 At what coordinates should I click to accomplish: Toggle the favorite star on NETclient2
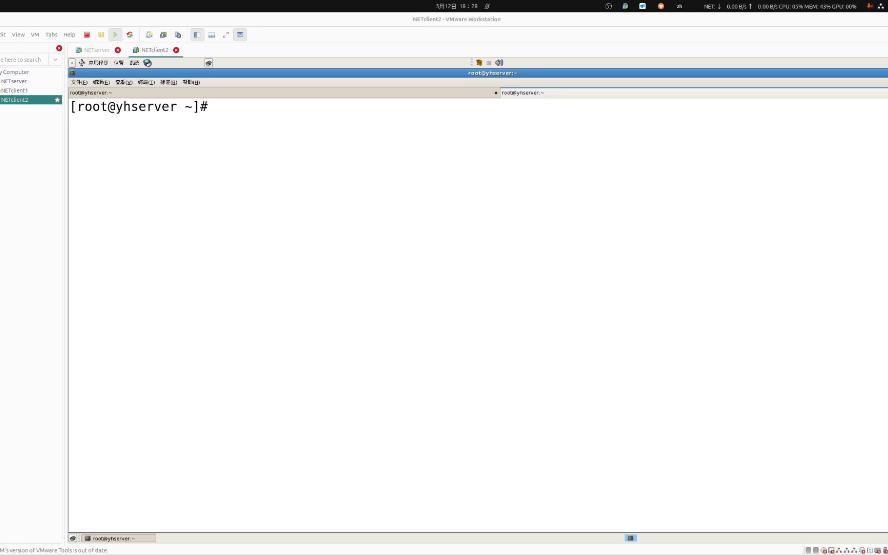[x=57, y=100]
